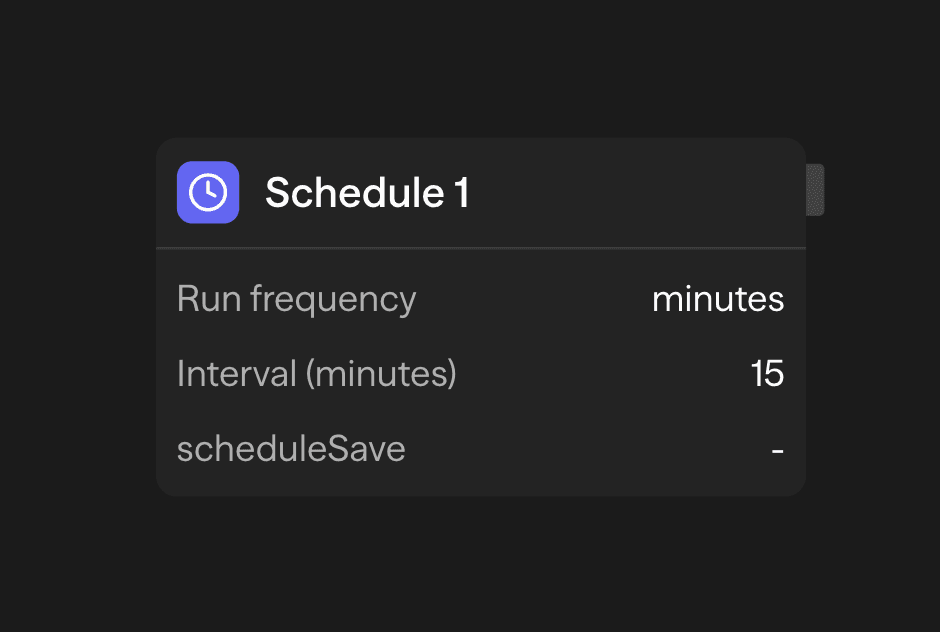
Task: Click the Run frequency label
Action: pyautogui.click(x=296, y=298)
